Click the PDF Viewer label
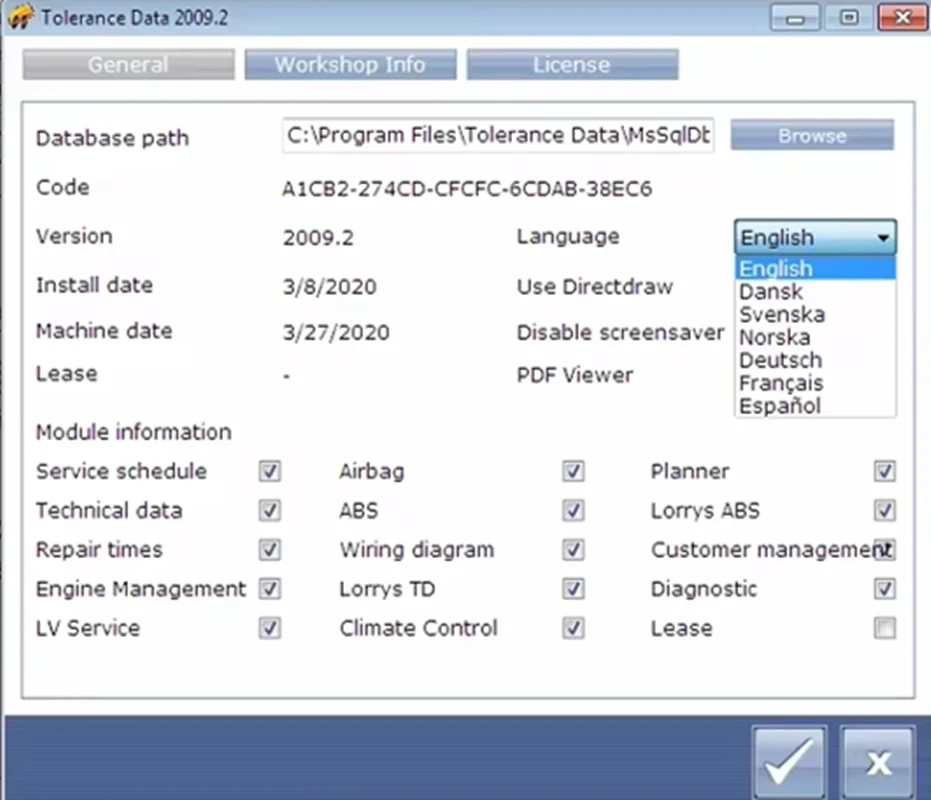Viewport: 931px width, 800px height. [x=575, y=375]
